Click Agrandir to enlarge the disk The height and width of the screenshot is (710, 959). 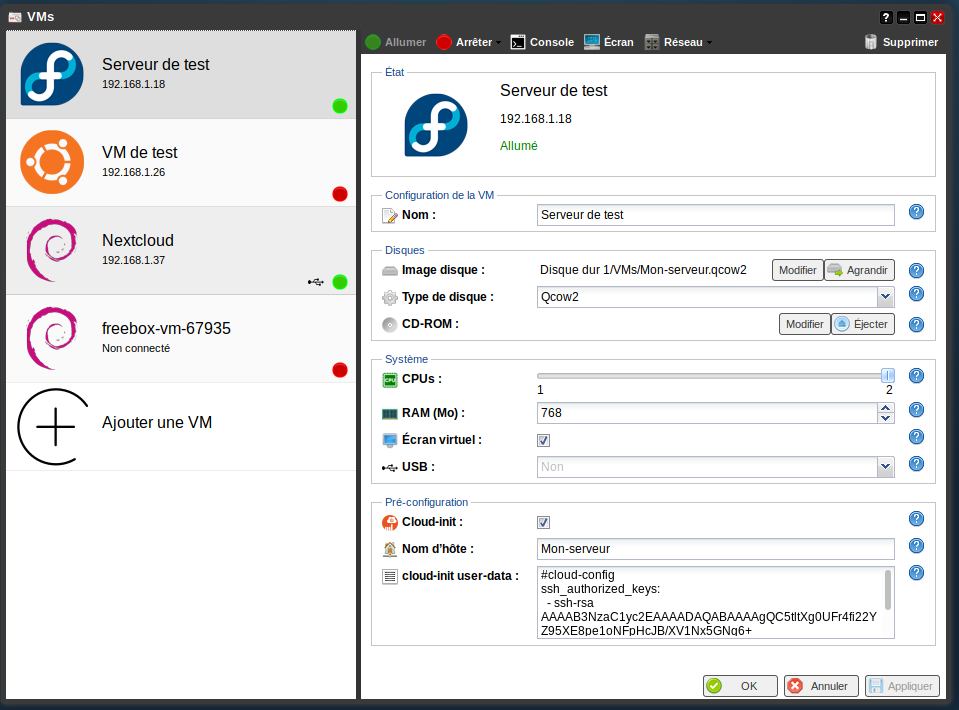859,270
